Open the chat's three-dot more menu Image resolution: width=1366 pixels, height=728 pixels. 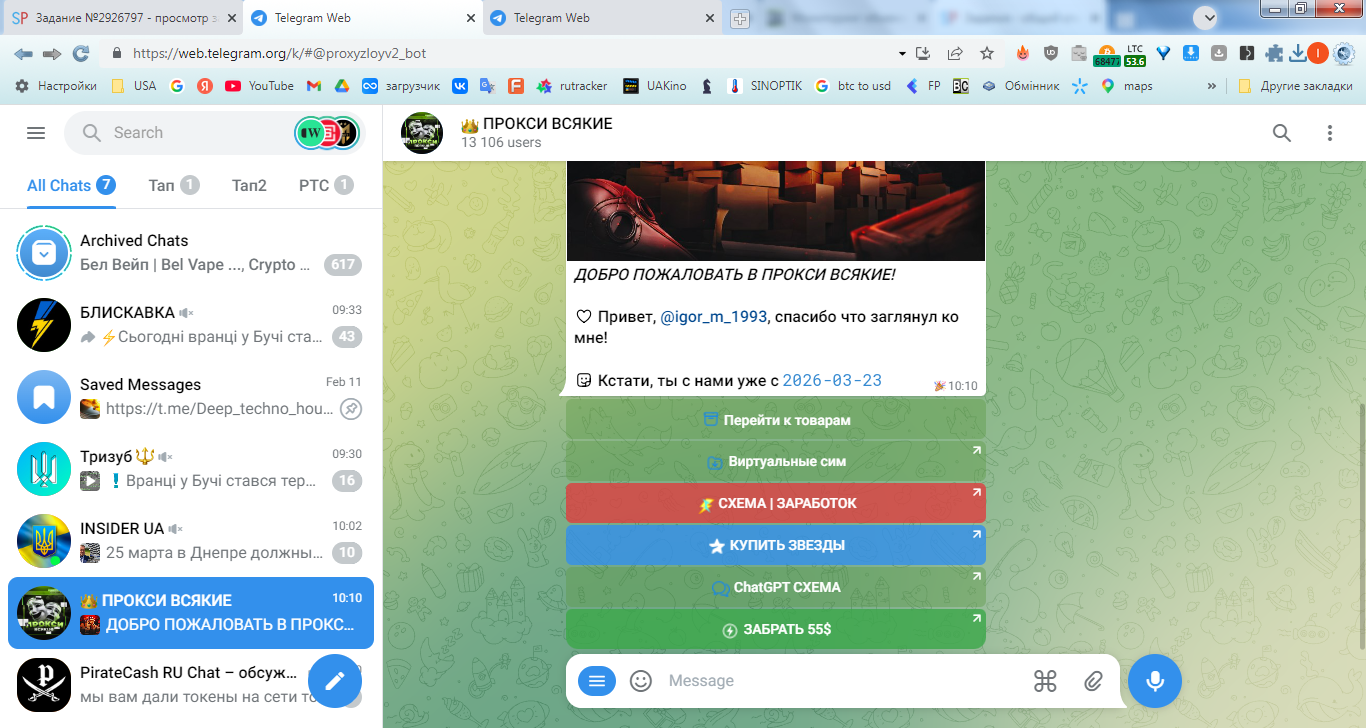(1330, 133)
